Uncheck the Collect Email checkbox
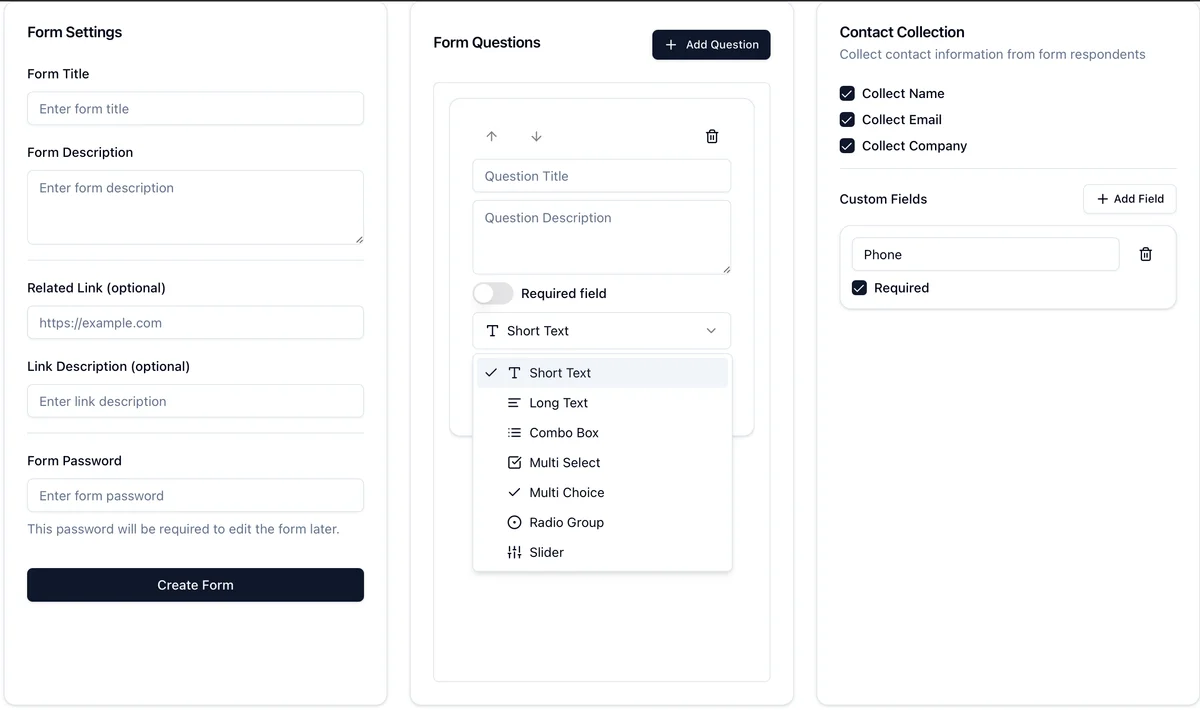The image size is (1200, 710). tap(847, 119)
